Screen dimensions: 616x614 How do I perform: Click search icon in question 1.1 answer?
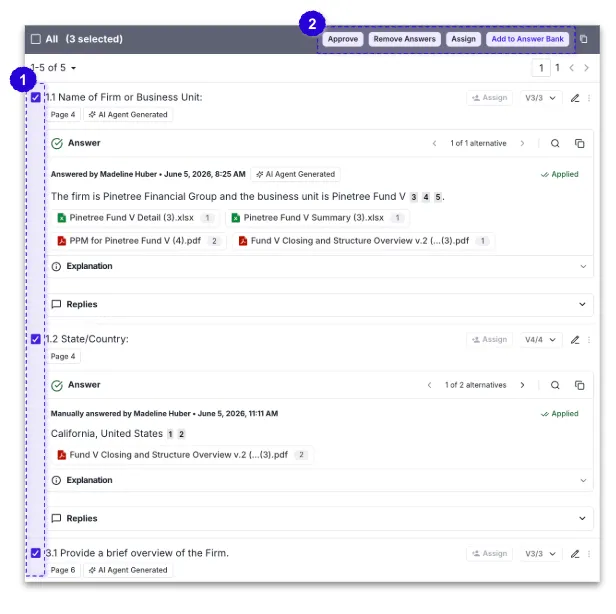(x=555, y=143)
